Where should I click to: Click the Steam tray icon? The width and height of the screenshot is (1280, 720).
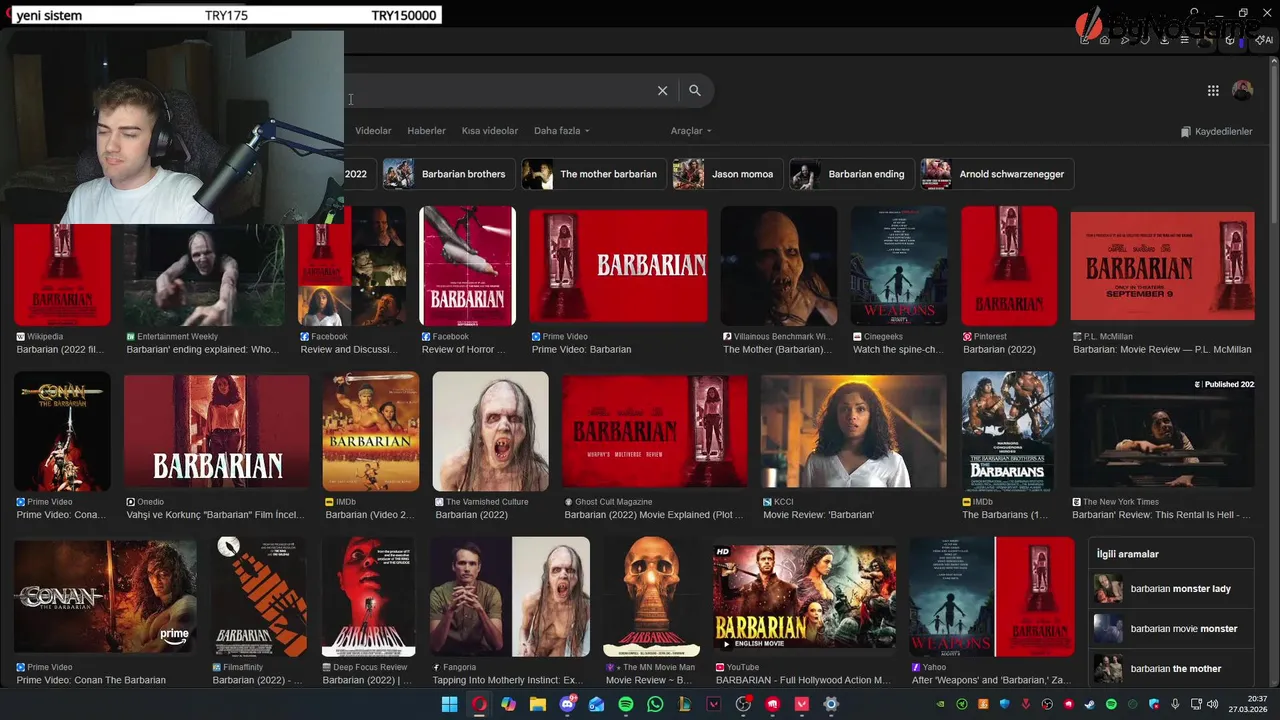(x=1089, y=704)
